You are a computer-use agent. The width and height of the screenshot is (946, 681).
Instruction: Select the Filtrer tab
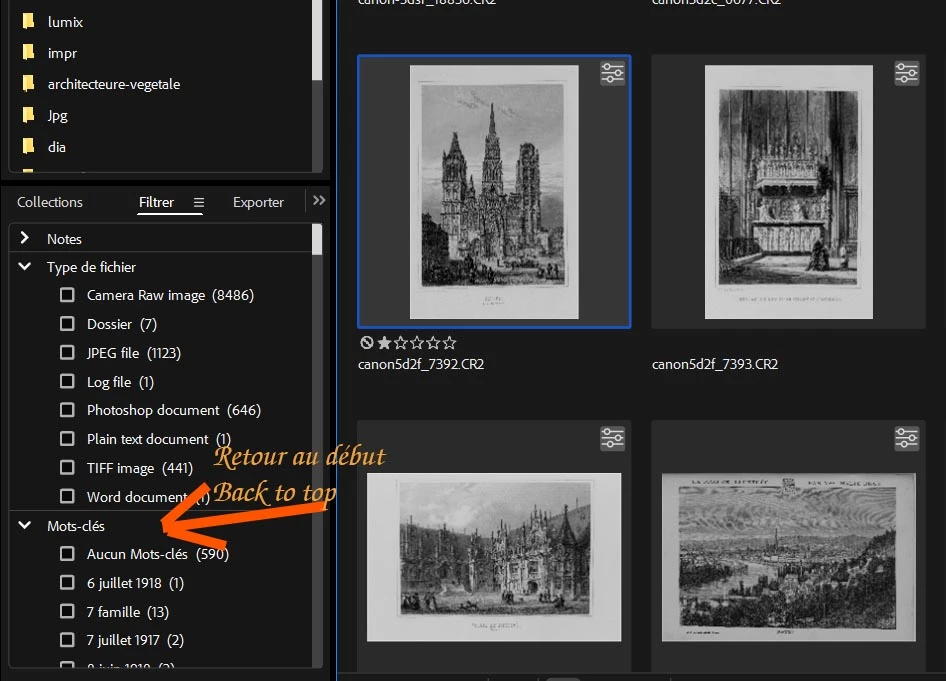156,202
